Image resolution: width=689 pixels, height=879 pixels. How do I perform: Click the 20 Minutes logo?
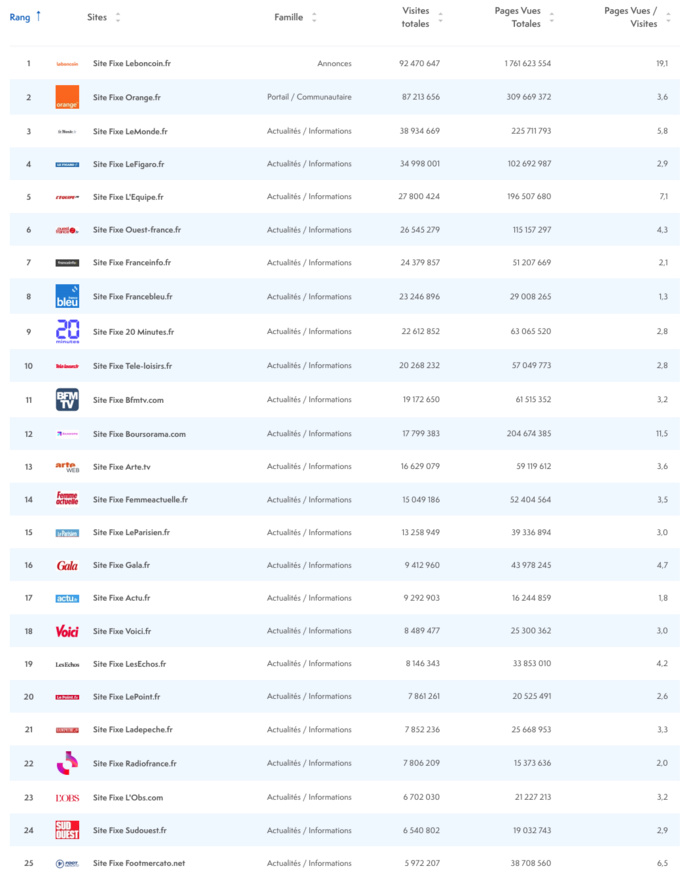click(x=67, y=331)
